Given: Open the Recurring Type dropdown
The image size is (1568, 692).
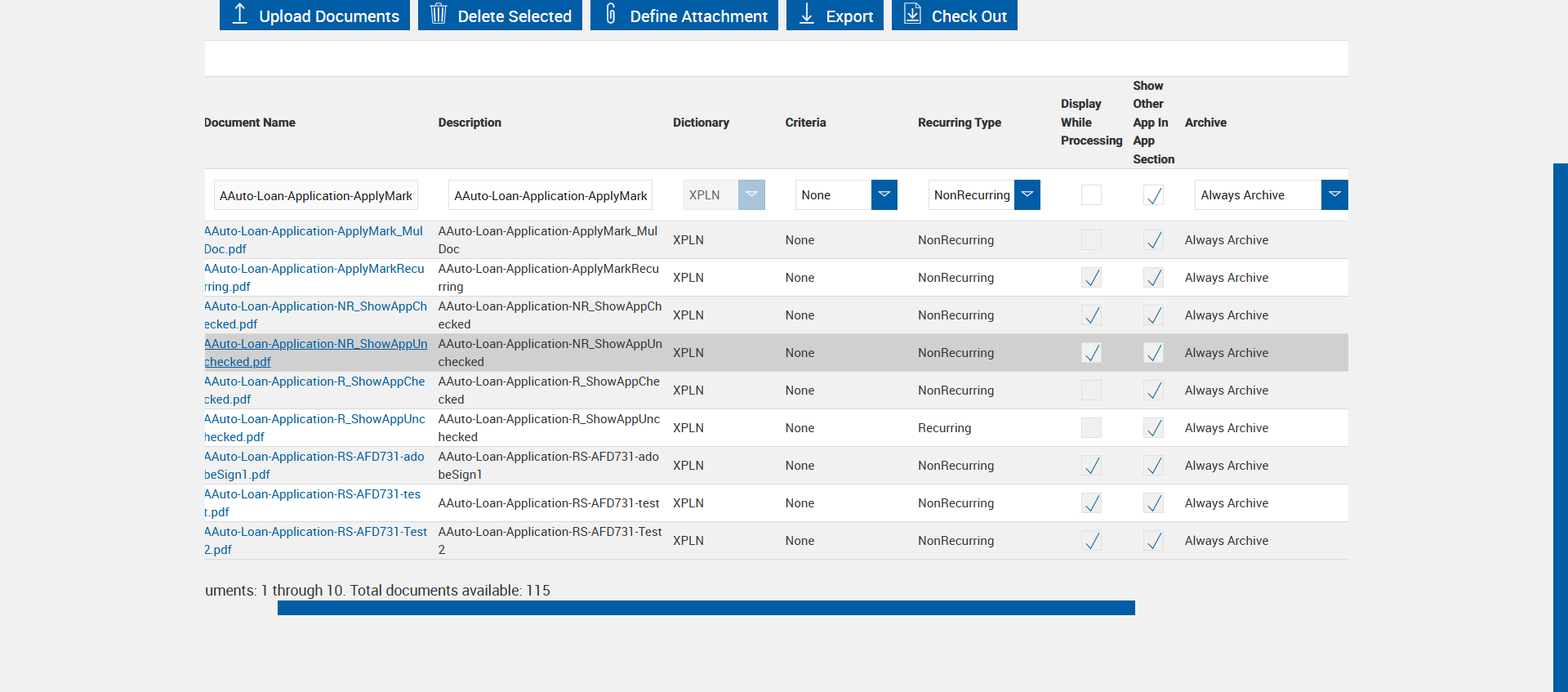Looking at the screenshot, I should pos(984,195).
